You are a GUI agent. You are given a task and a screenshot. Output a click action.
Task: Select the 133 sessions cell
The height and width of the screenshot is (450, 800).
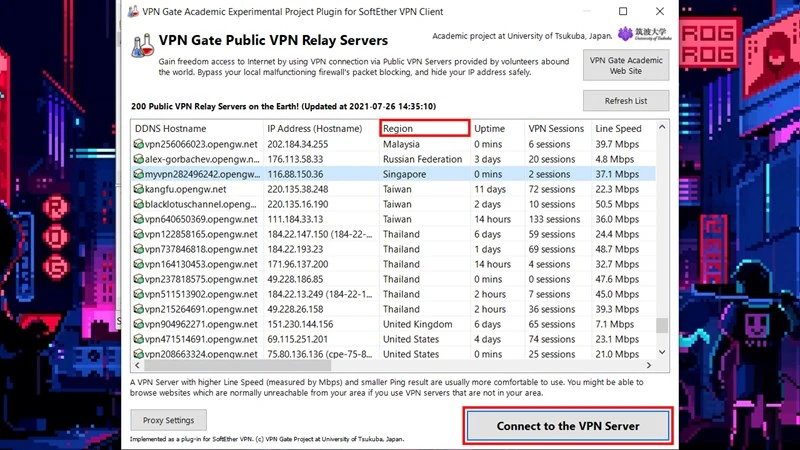point(554,219)
